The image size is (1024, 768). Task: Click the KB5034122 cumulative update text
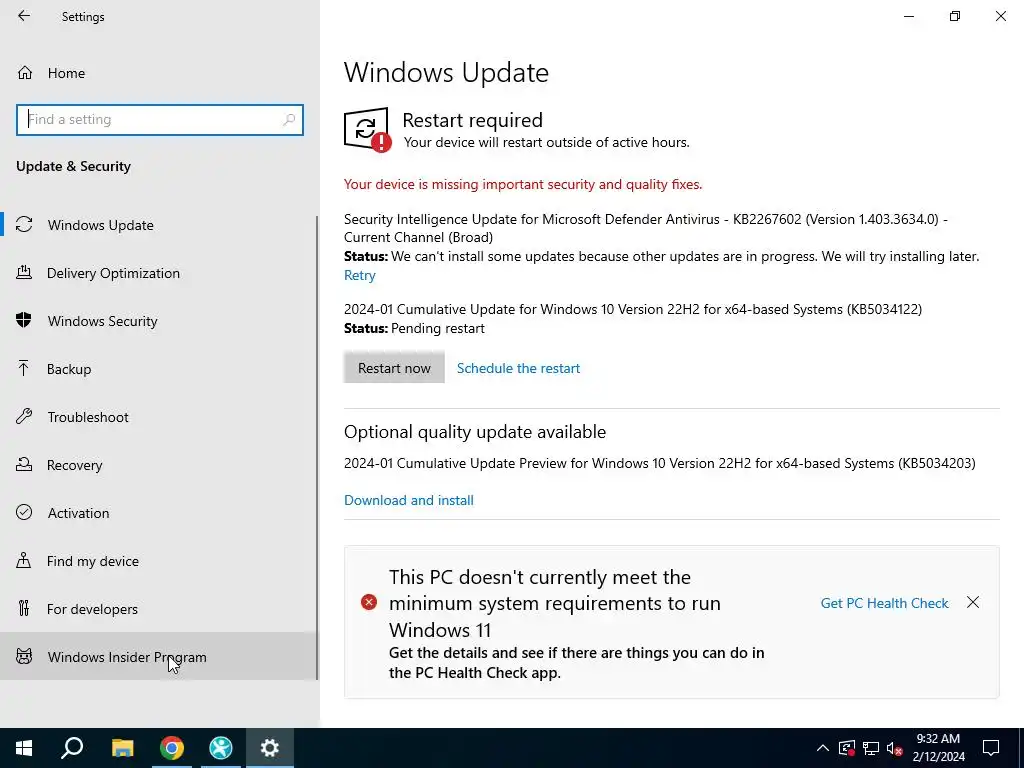click(x=633, y=309)
